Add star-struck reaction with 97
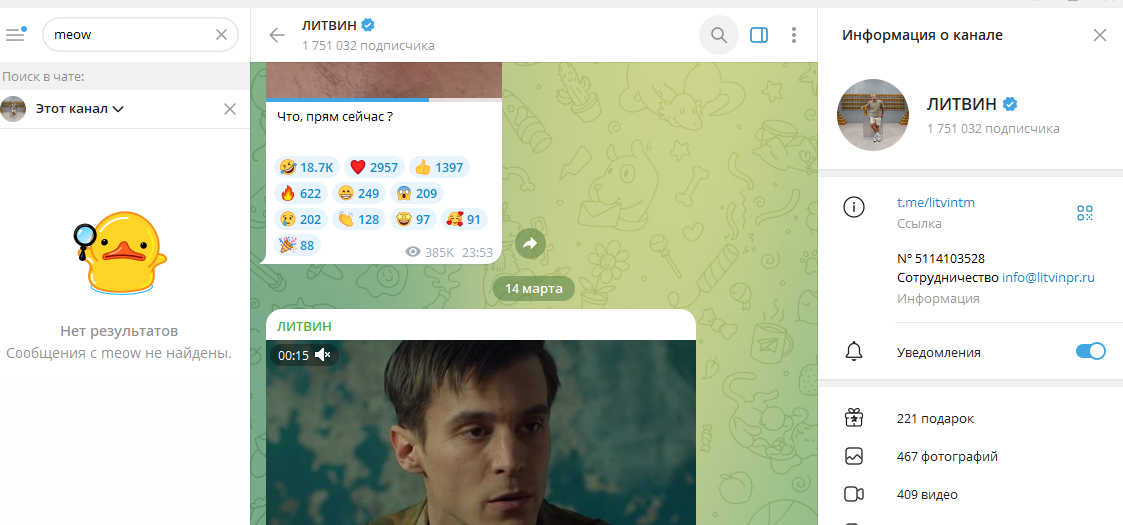 click(x=413, y=219)
